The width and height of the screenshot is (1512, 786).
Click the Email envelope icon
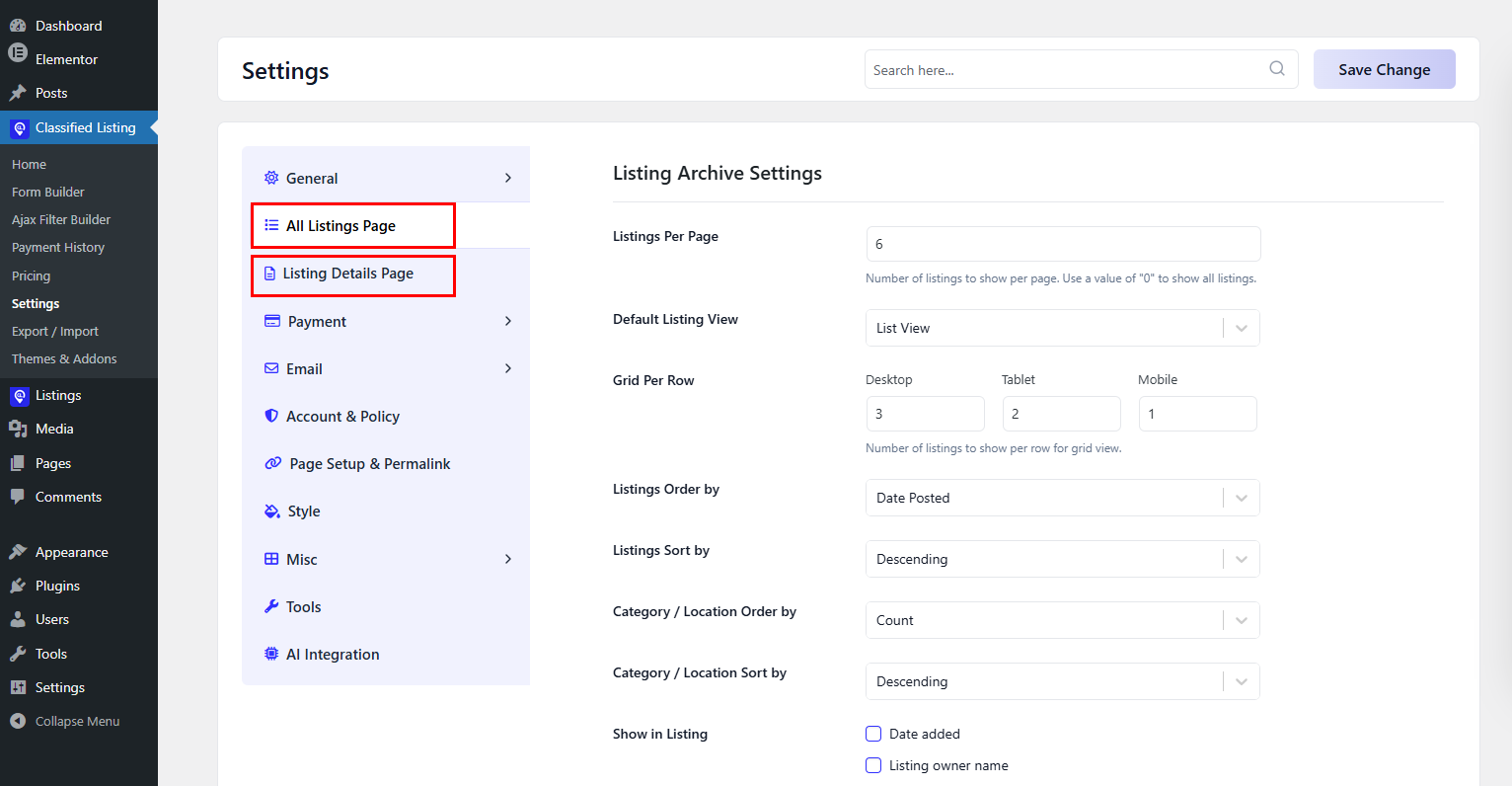coord(271,368)
